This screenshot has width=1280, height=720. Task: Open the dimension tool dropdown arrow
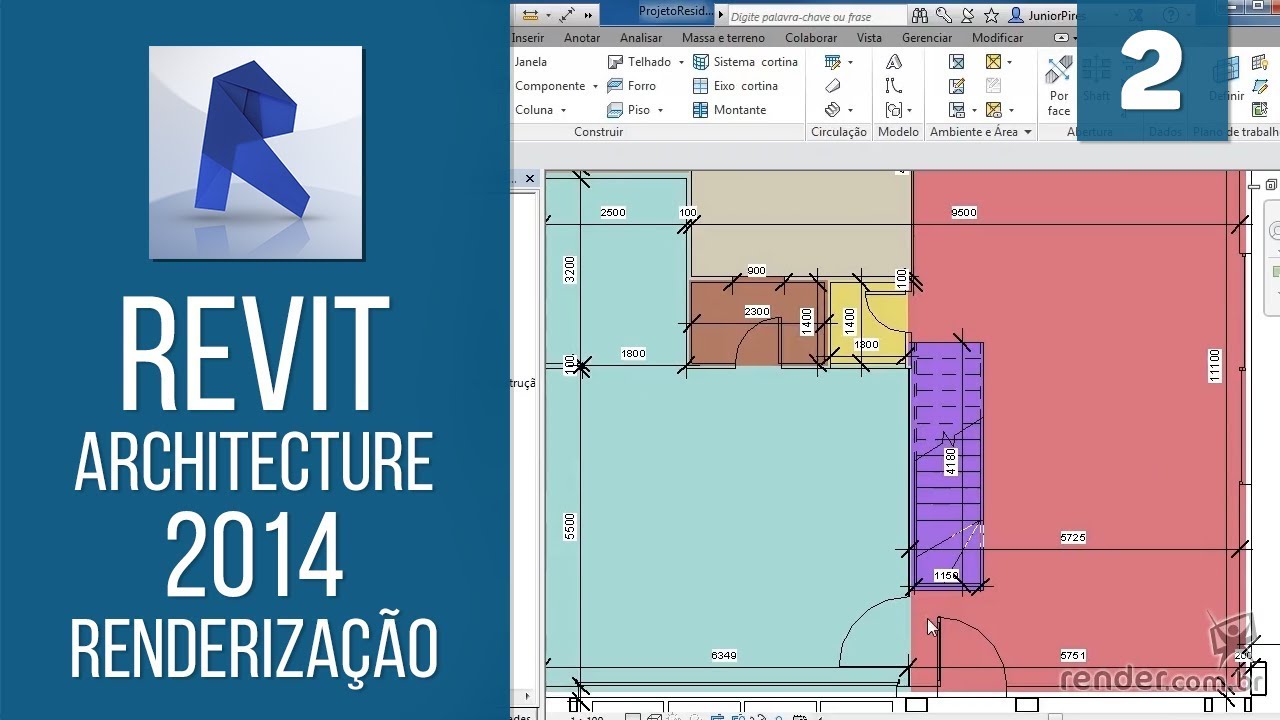coord(548,16)
